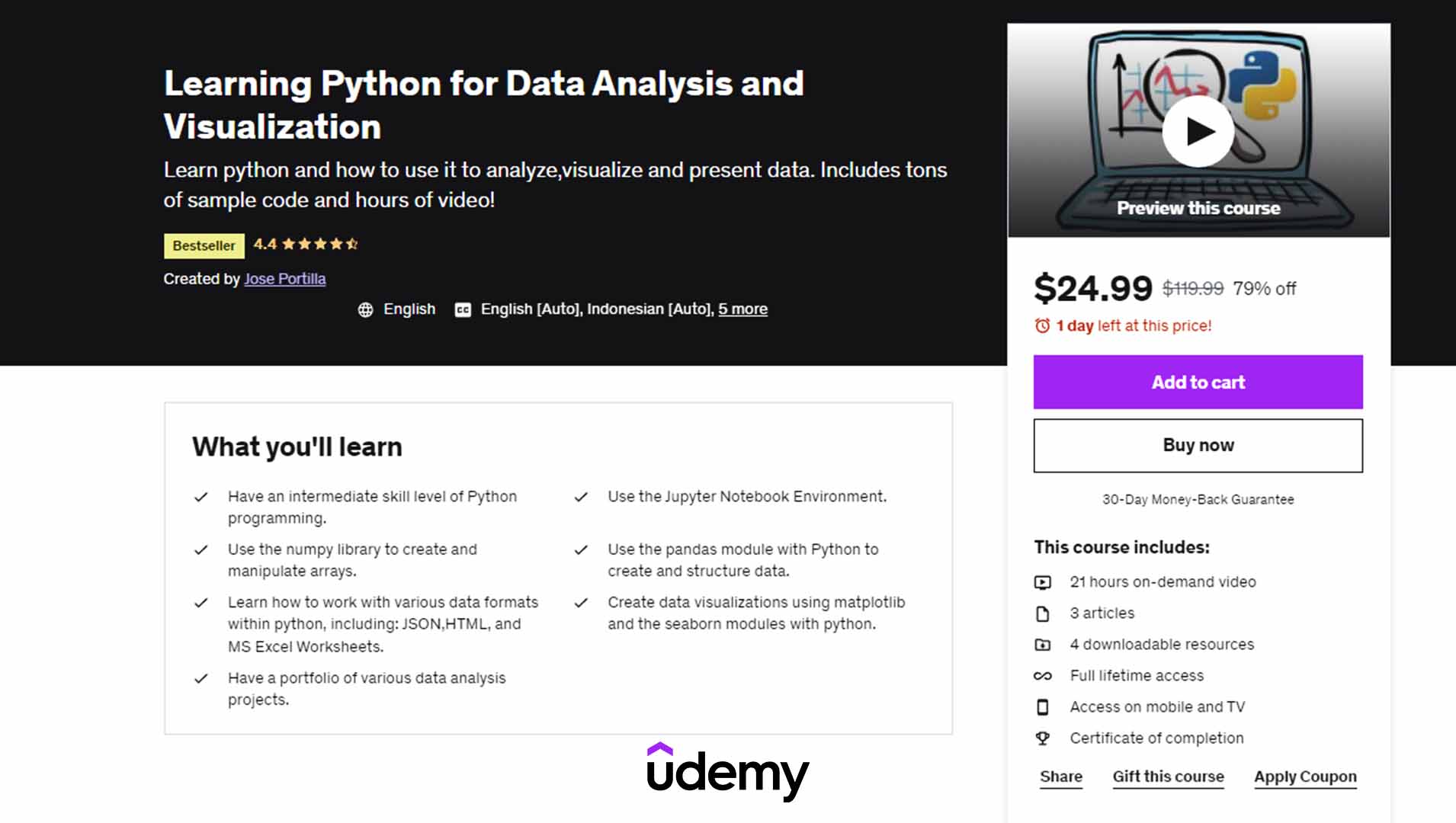Click the mobile device access icon
The width and height of the screenshot is (1456, 823).
[x=1042, y=707]
